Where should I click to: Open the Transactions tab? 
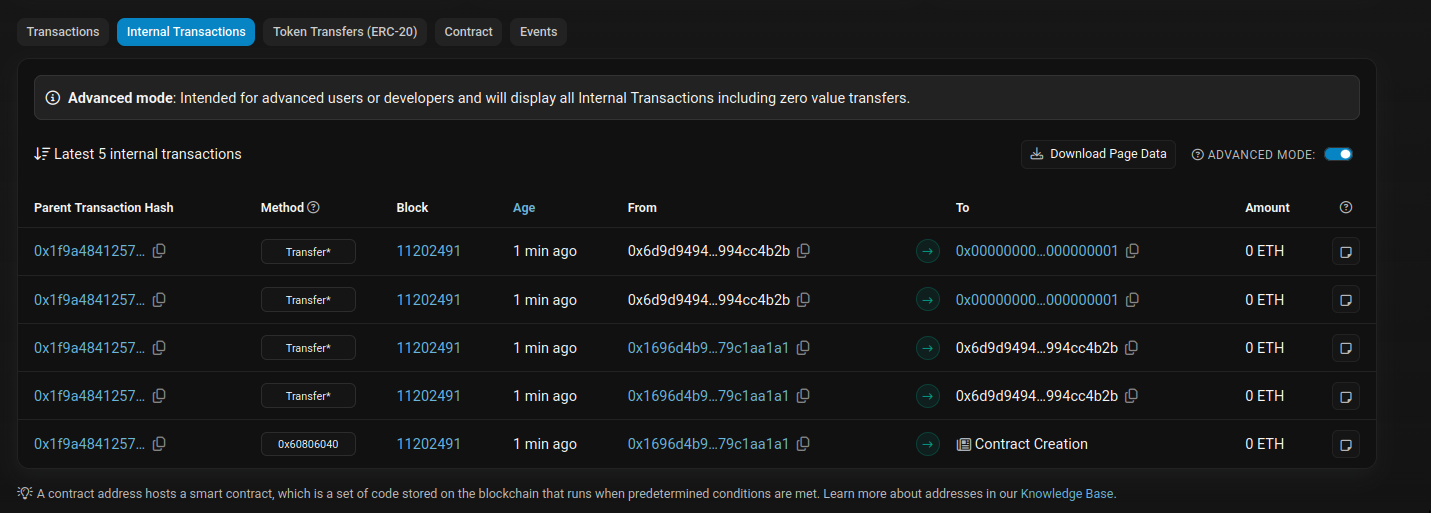pyautogui.click(x=63, y=32)
